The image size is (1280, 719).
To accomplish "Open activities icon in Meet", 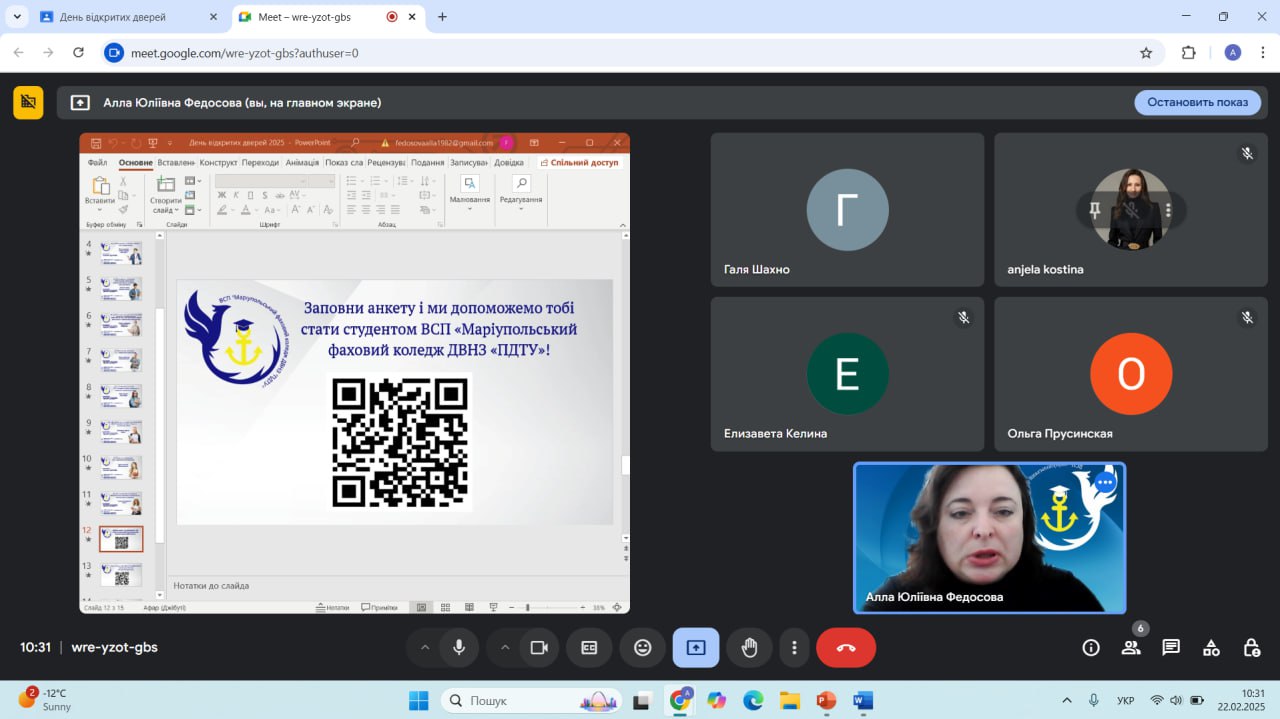I will (x=1211, y=648).
